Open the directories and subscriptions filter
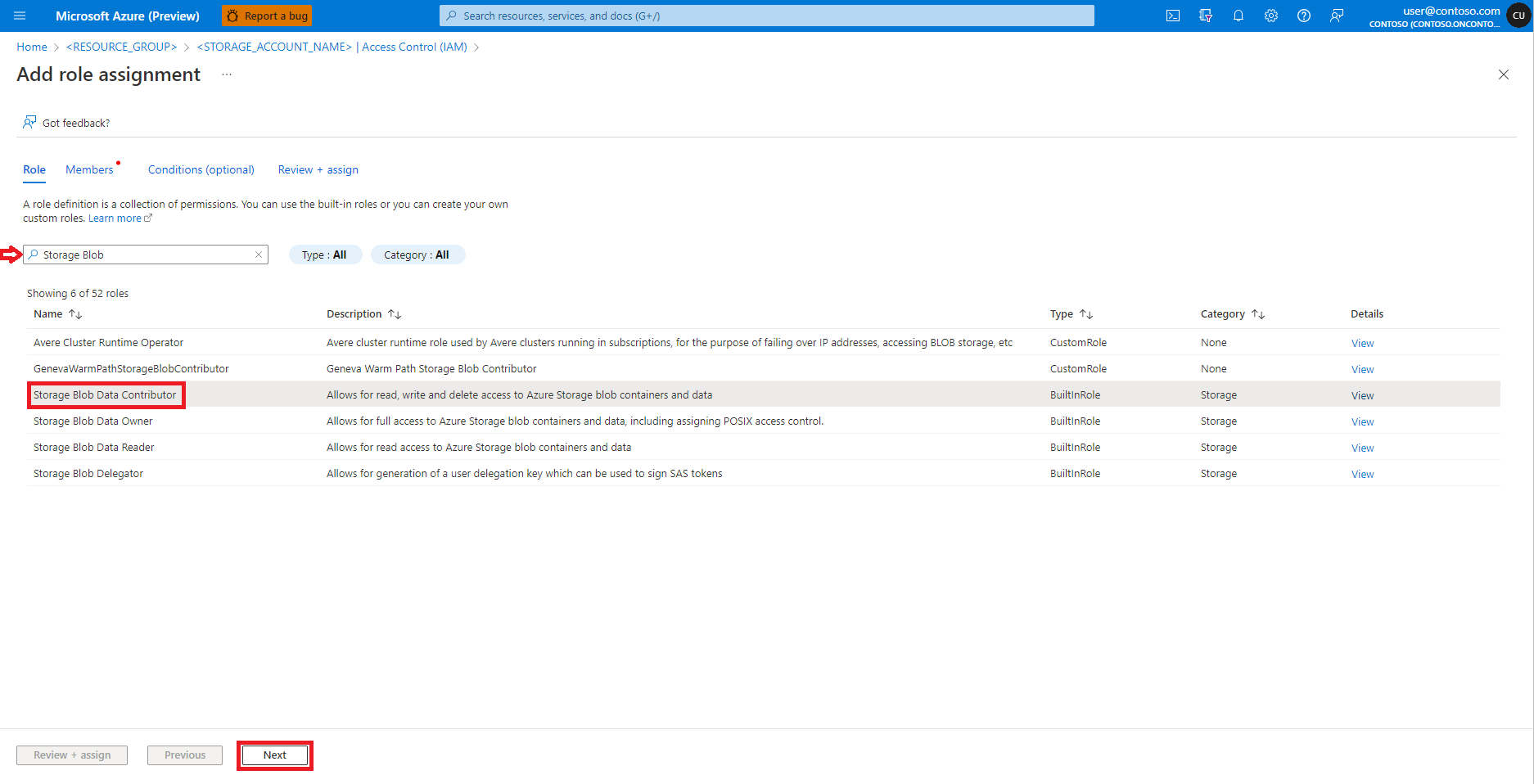 pyautogui.click(x=1206, y=15)
